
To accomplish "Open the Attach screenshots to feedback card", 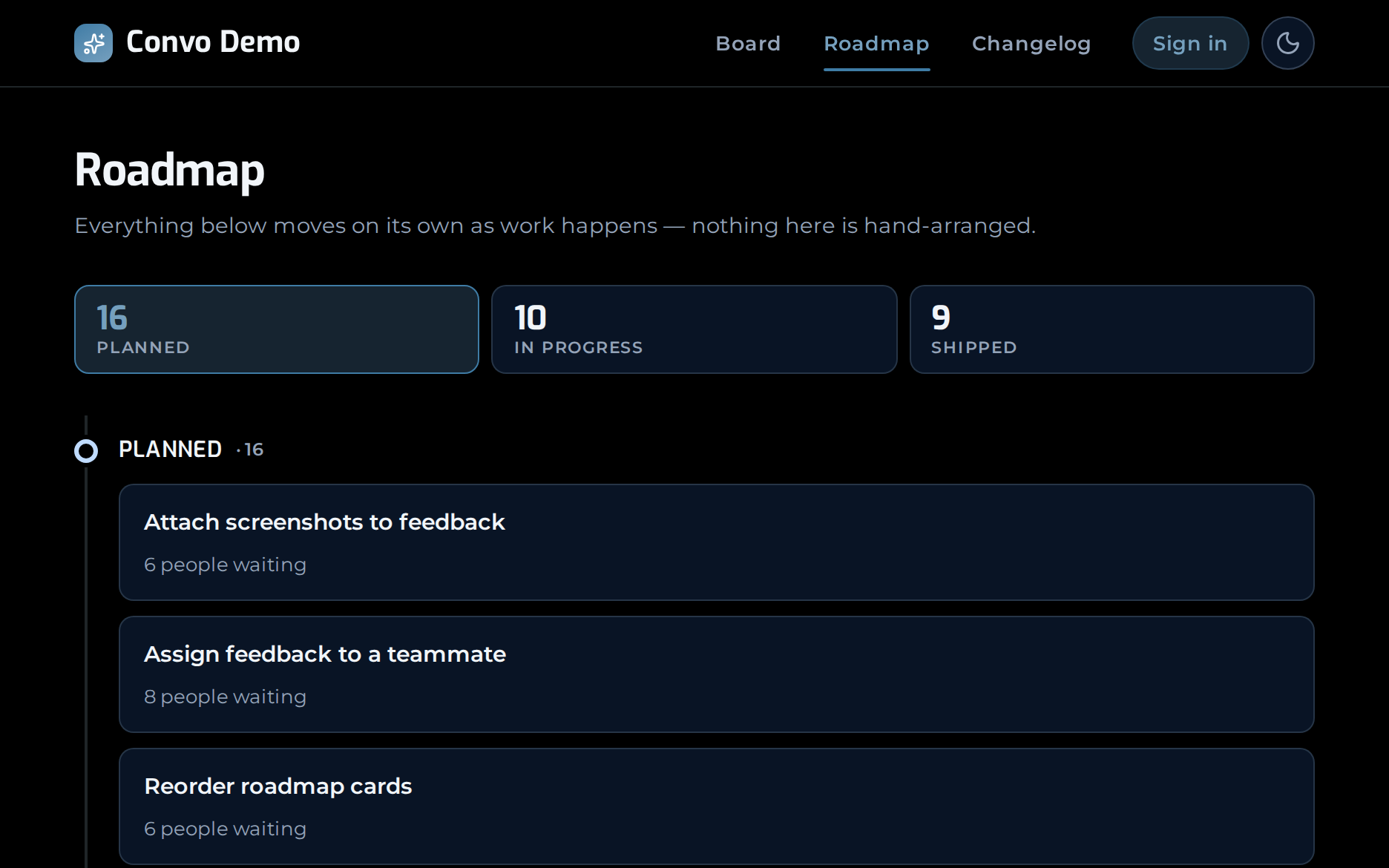I will (x=716, y=542).
